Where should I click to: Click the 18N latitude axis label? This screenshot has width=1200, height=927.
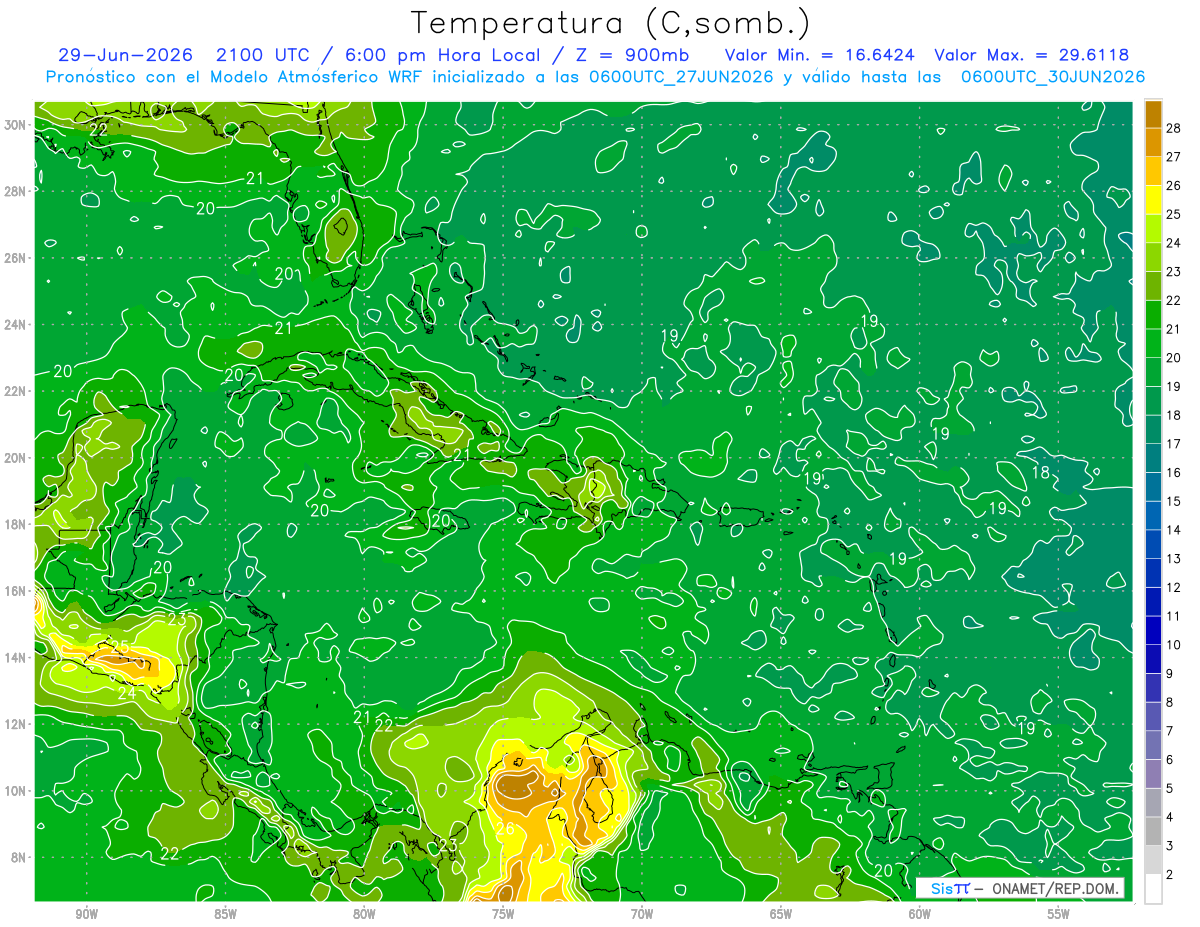pos(16,524)
